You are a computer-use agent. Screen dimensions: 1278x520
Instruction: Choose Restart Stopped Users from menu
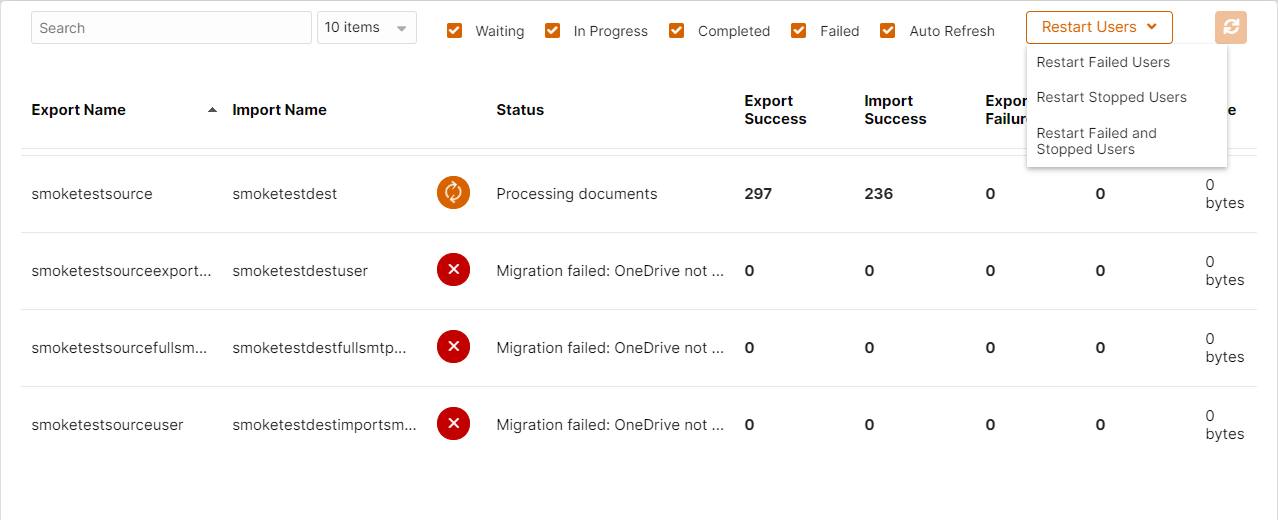click(1111, 97)
